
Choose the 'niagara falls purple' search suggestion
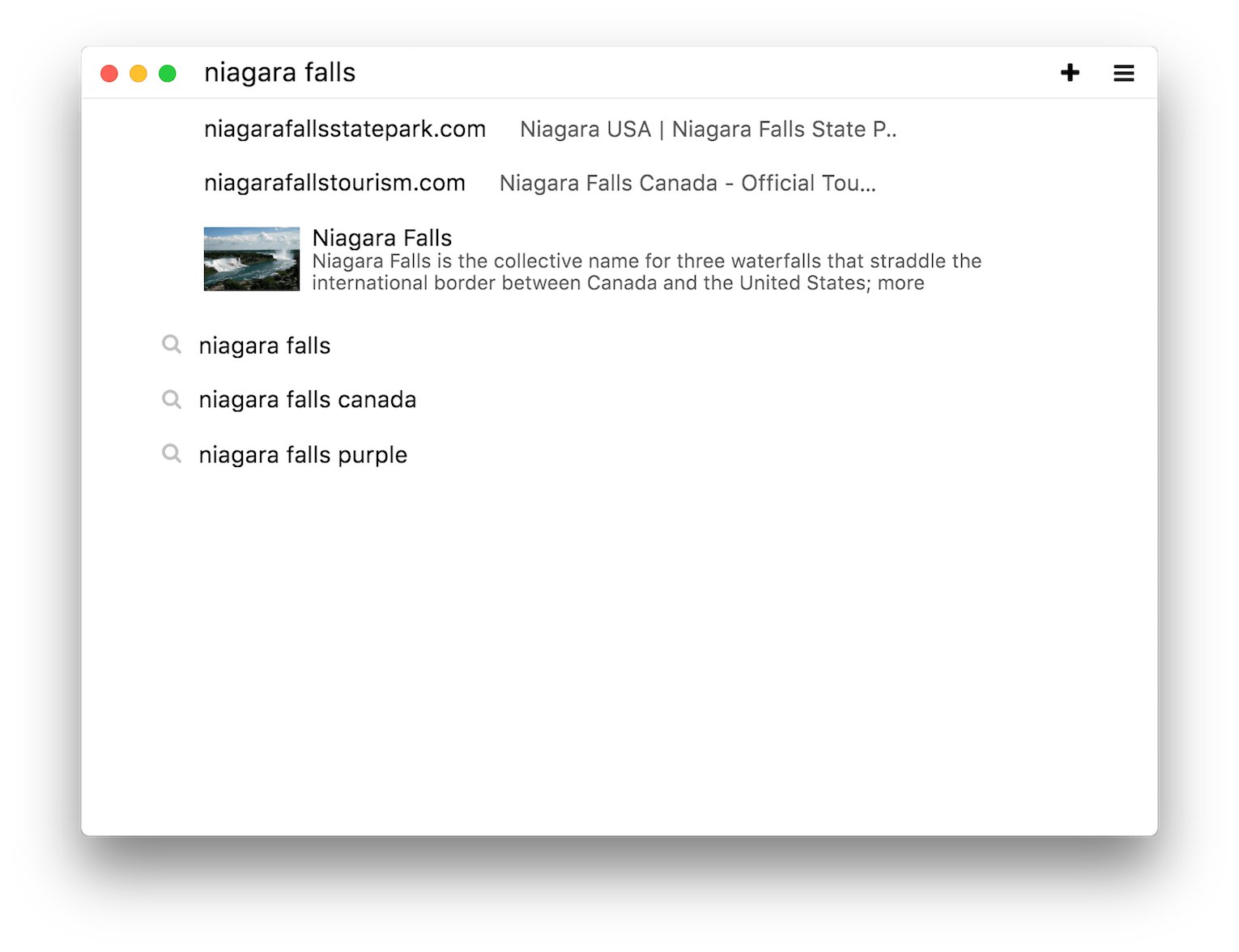[x=303, y=455]
